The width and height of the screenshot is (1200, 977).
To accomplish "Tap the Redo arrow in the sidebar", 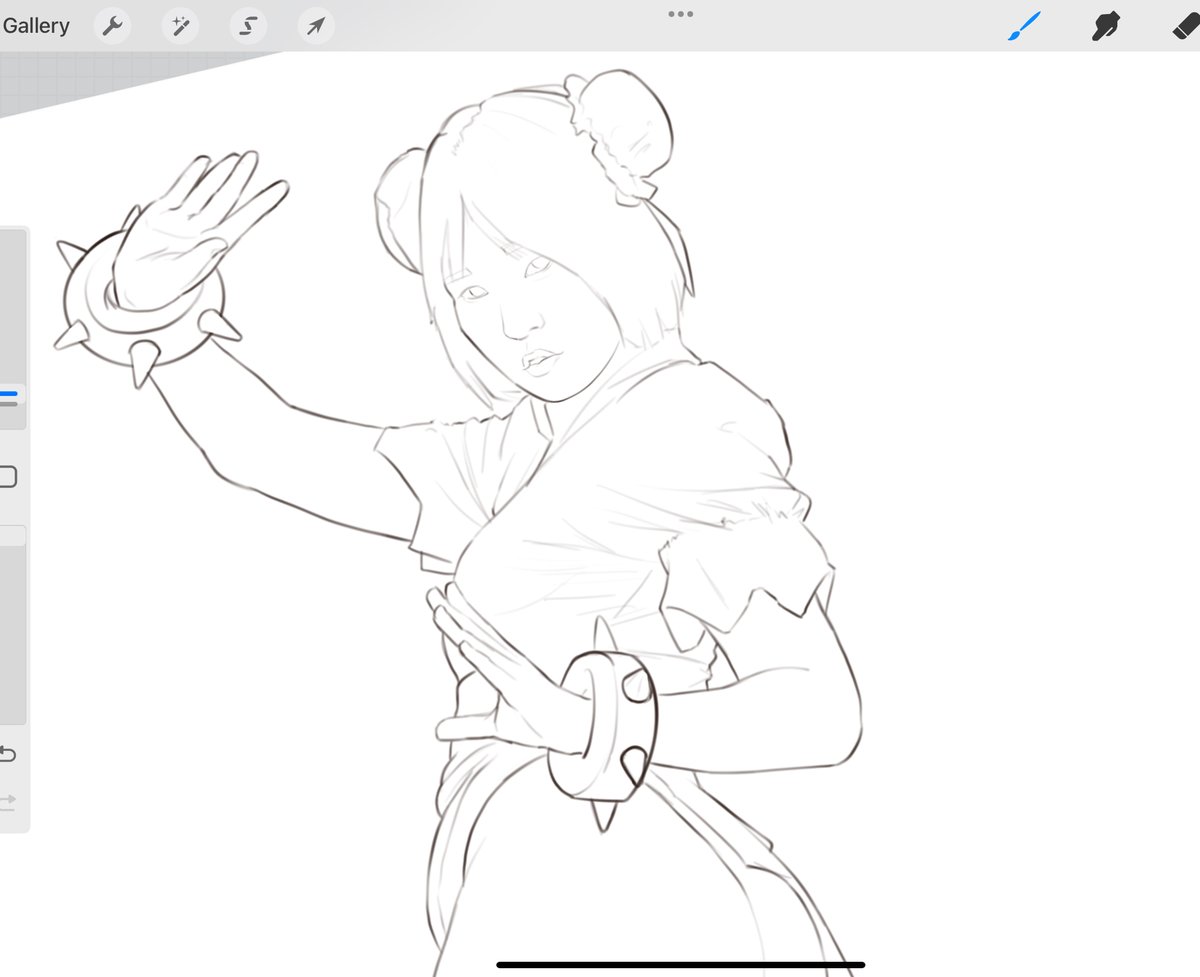I will pos(11,800).
